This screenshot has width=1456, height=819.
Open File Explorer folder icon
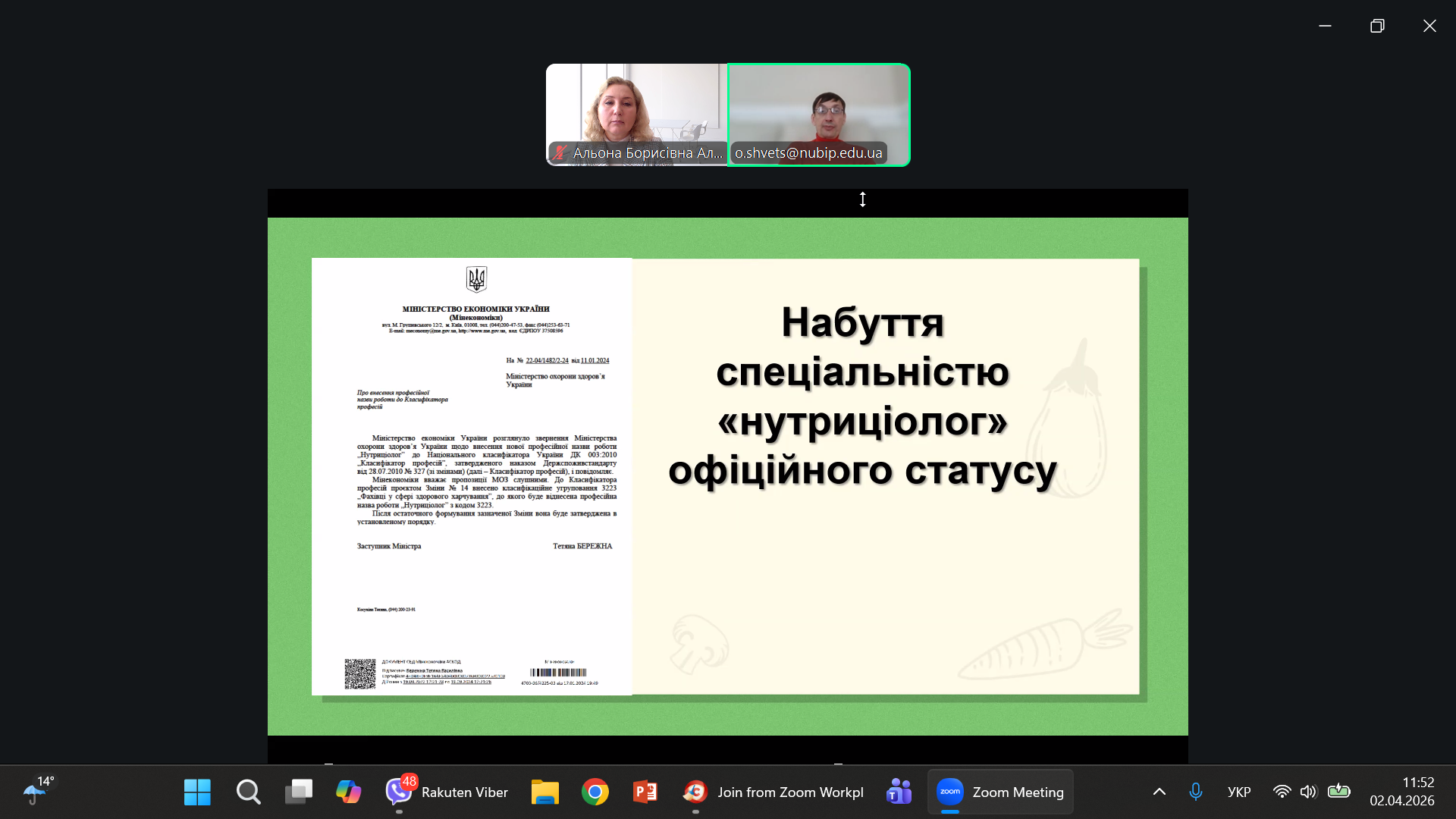pyautogui.click(x=544, y=792)
